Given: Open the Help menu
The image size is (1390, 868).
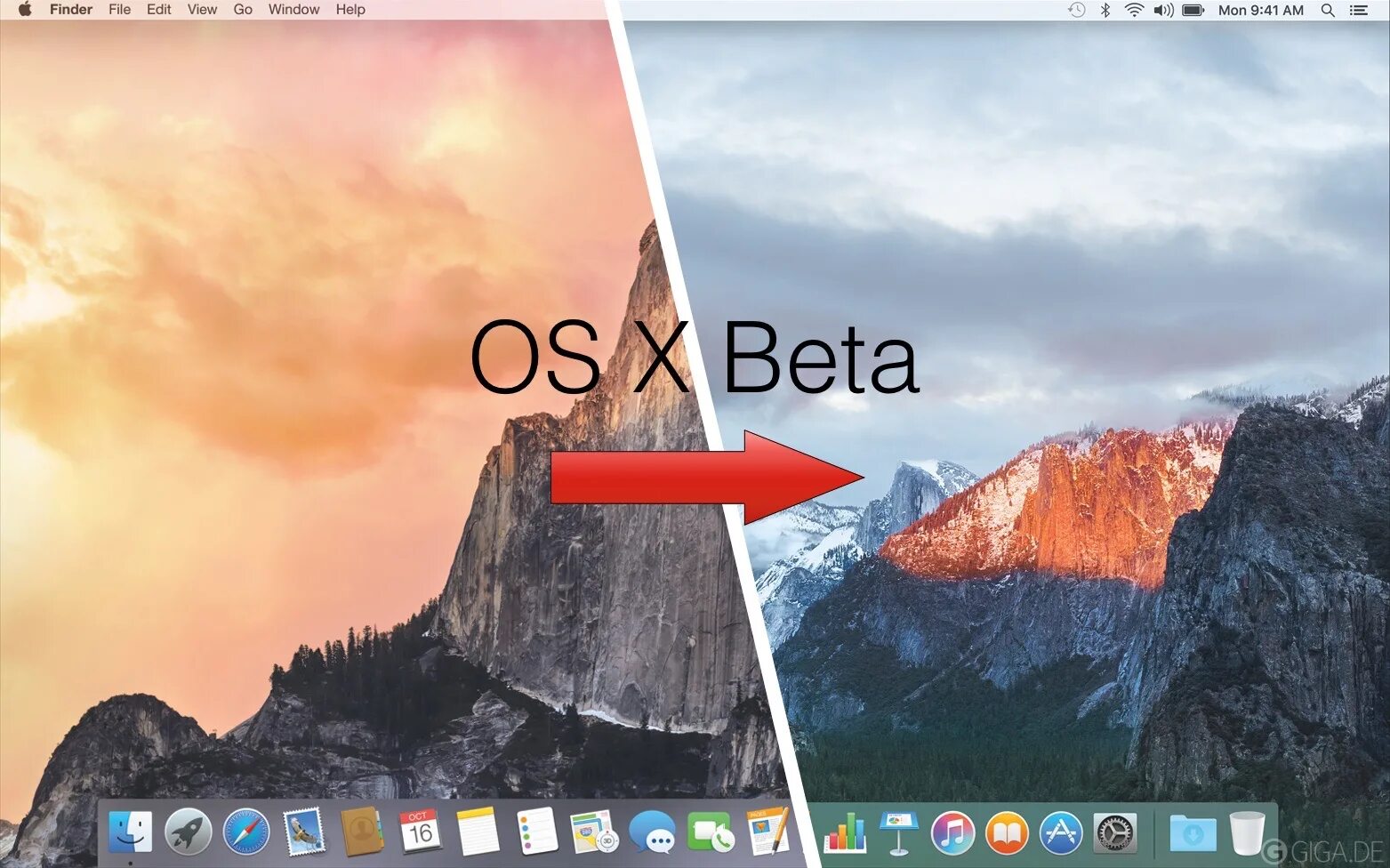Looking at the screenshot, I should coord(350,10).
